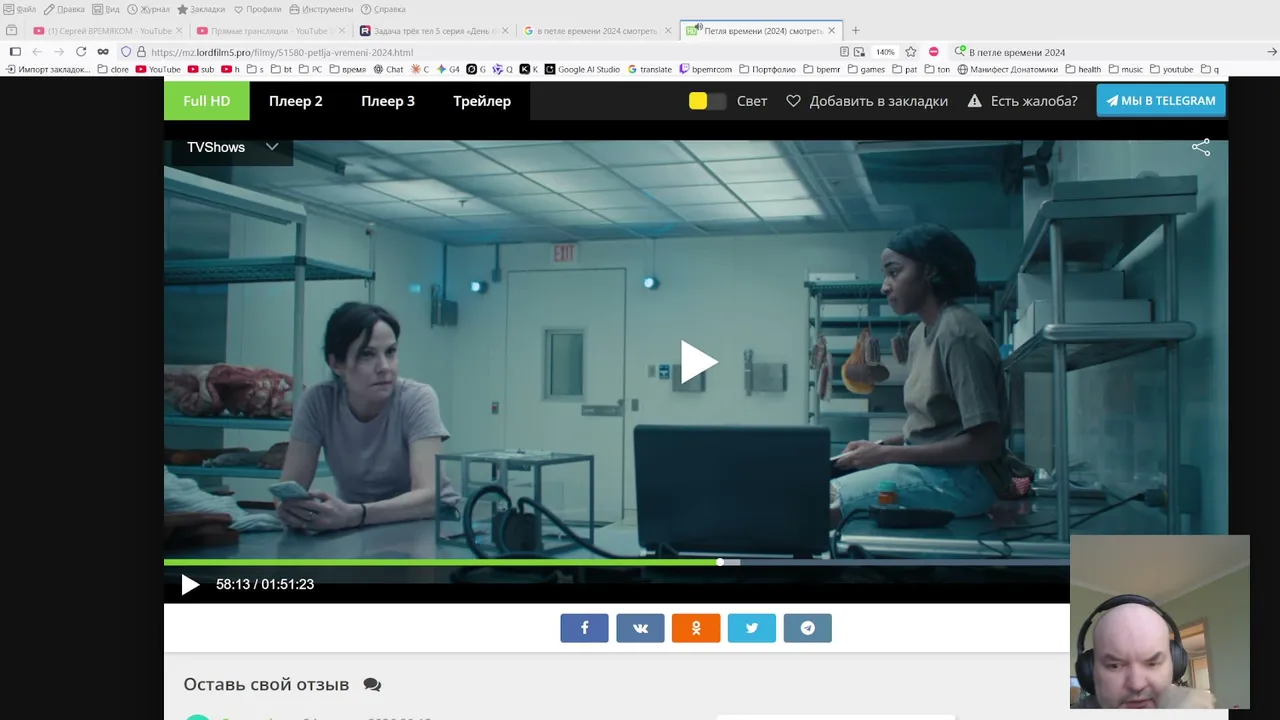Share the film on Twitter
The image size is (1280, 720).
[752, 628]
